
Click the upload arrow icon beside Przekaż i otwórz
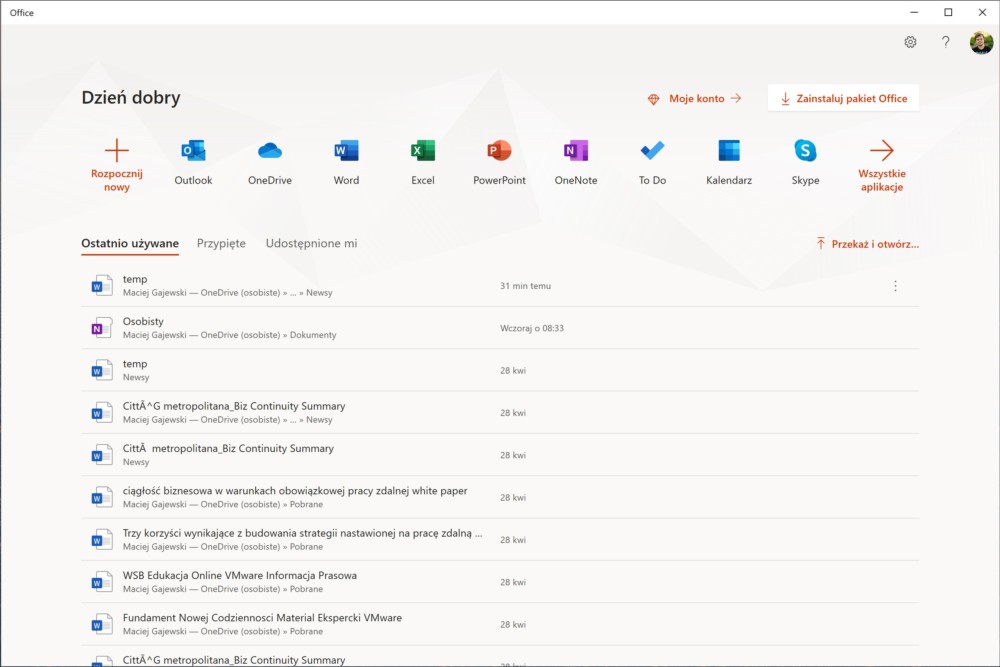pos(821,244)
